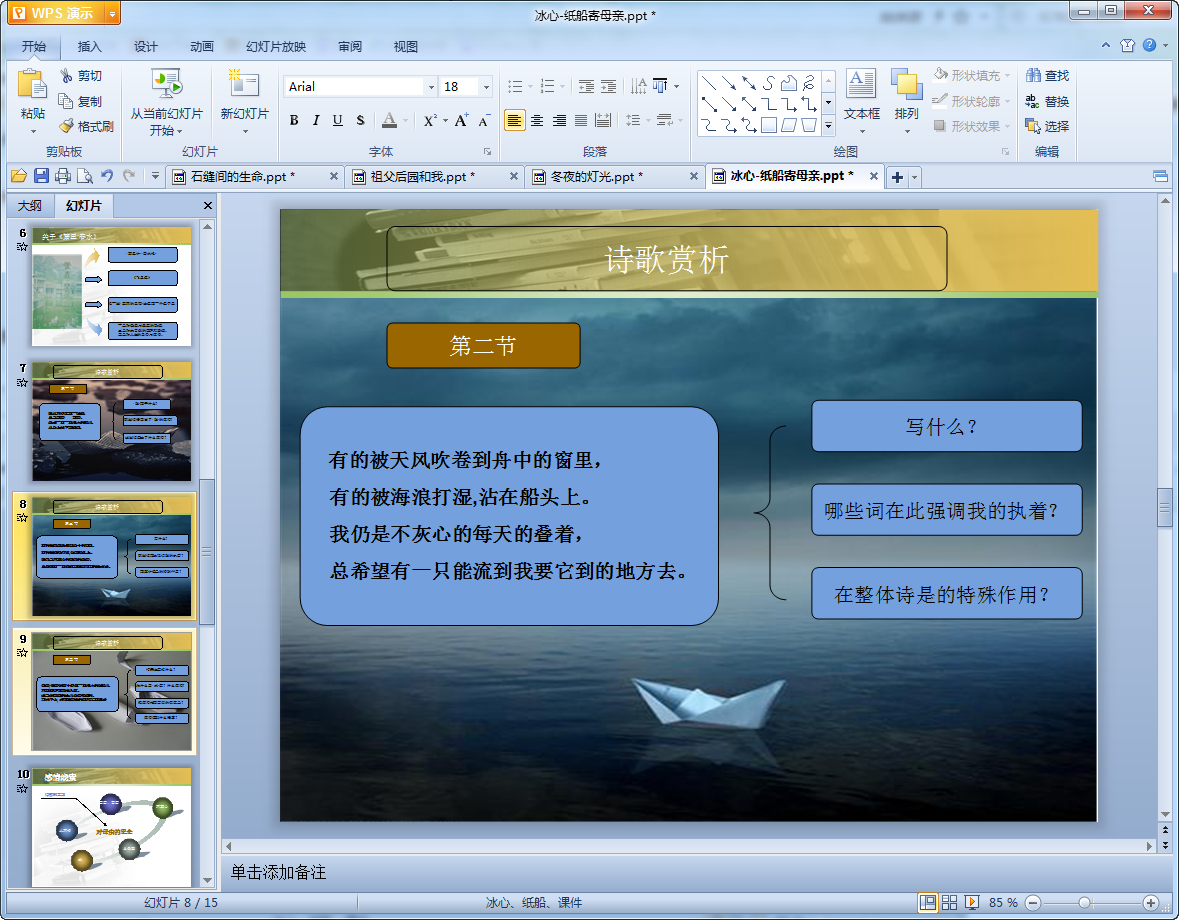1179x920 pixels.
Task: Open Find 查找 tool
Action: (x=1047, y=76)
